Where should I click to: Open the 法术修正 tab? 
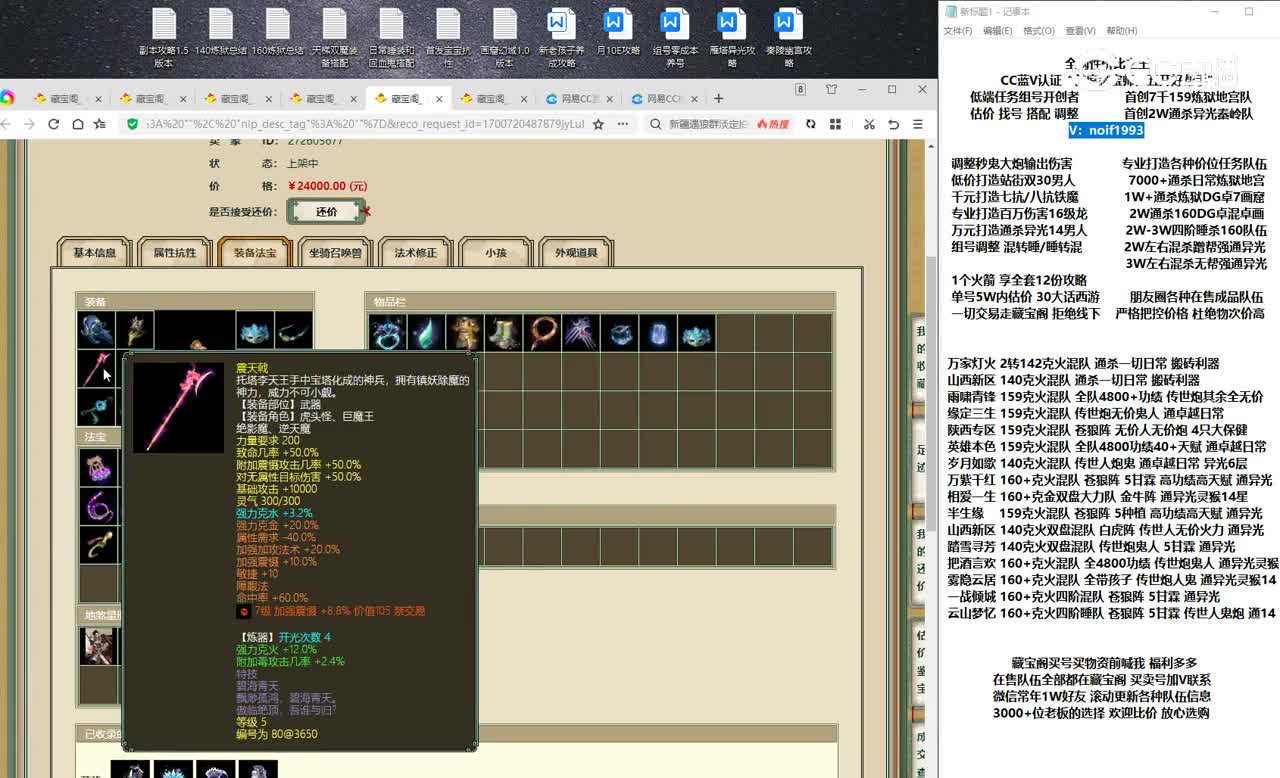point(416,253)
